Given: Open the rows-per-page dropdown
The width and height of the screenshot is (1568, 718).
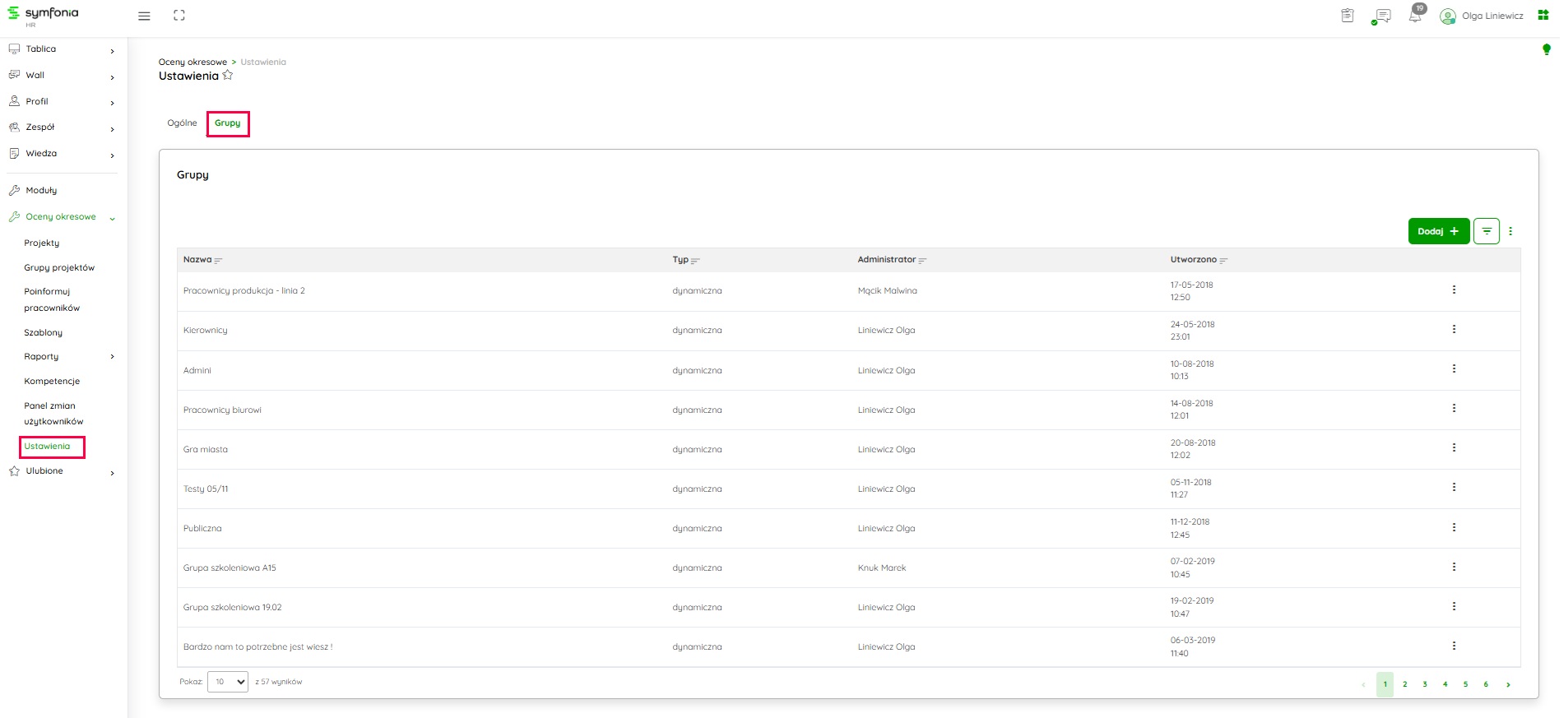Looking at the screenshot, I should tap(228, 682).
